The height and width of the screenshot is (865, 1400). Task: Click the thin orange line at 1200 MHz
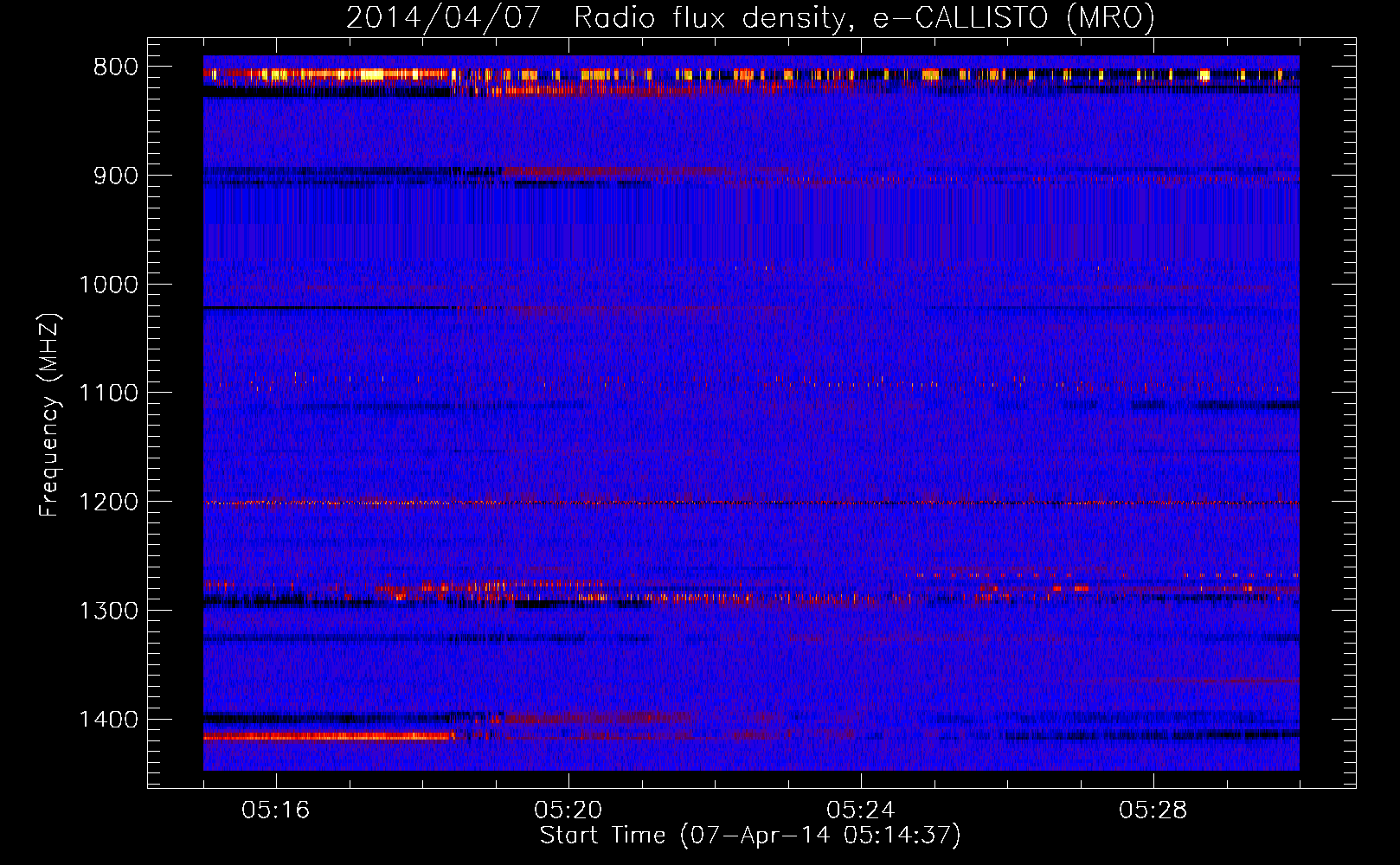click(x=751, y=503)
